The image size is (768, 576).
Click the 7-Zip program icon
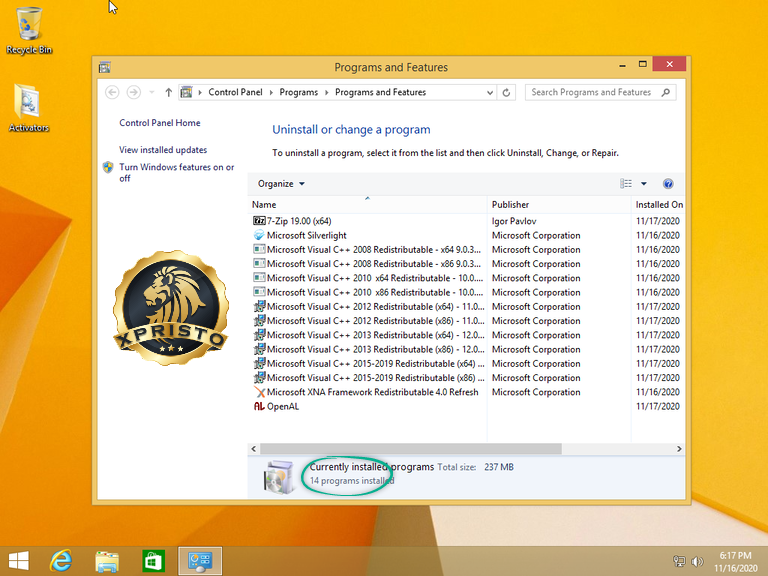point(259,221)
